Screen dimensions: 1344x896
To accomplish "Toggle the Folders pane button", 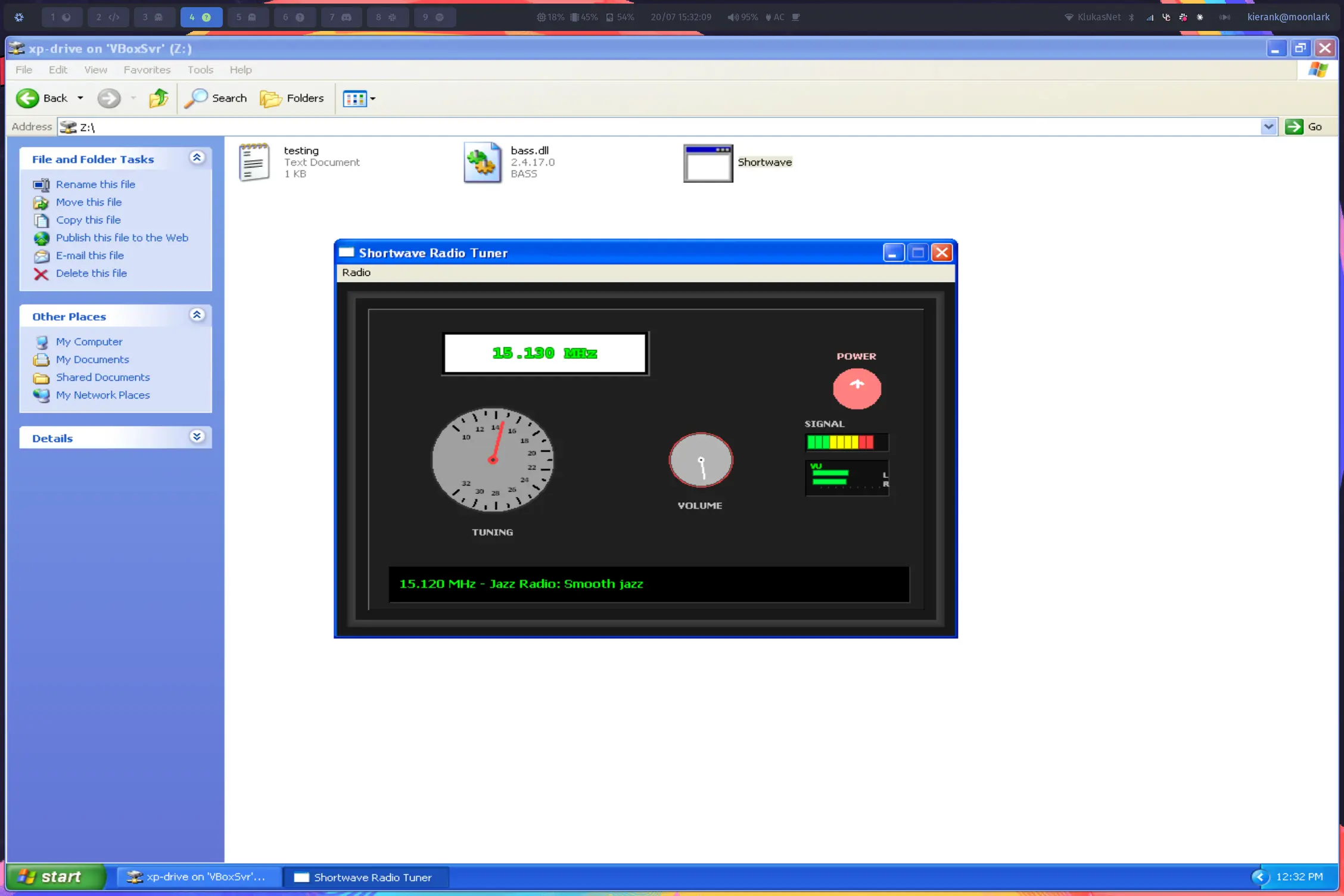I will [x=292, y=98].
